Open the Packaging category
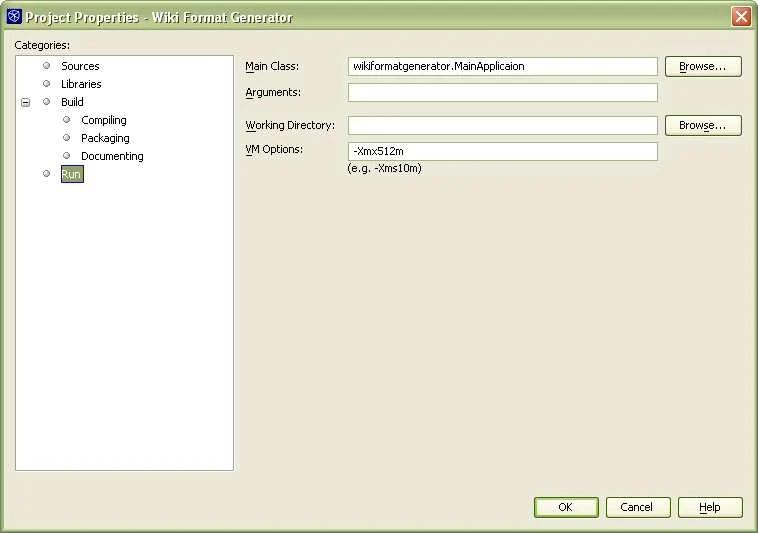Screen dimensions: 758x533 point(105,138)
